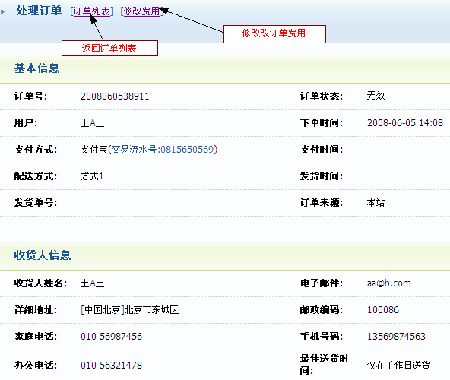Click the small arrow icon beside 处理订单
This screenshot has height=380, width=450.
point(3,12)
